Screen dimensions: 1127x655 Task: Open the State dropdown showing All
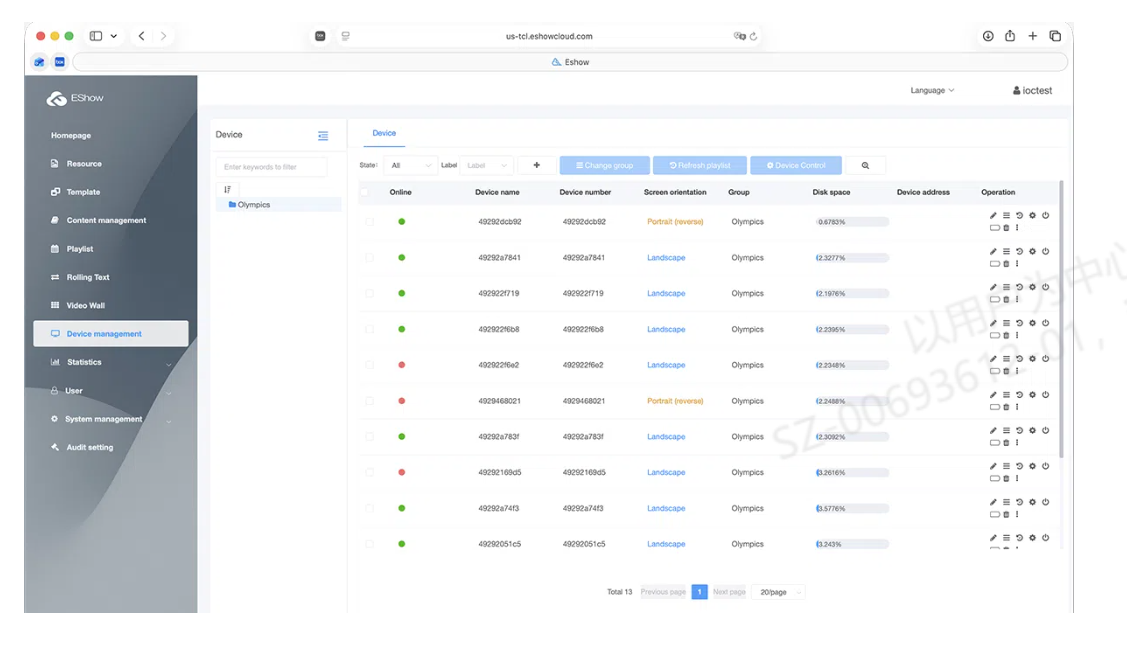click(410, 165)
